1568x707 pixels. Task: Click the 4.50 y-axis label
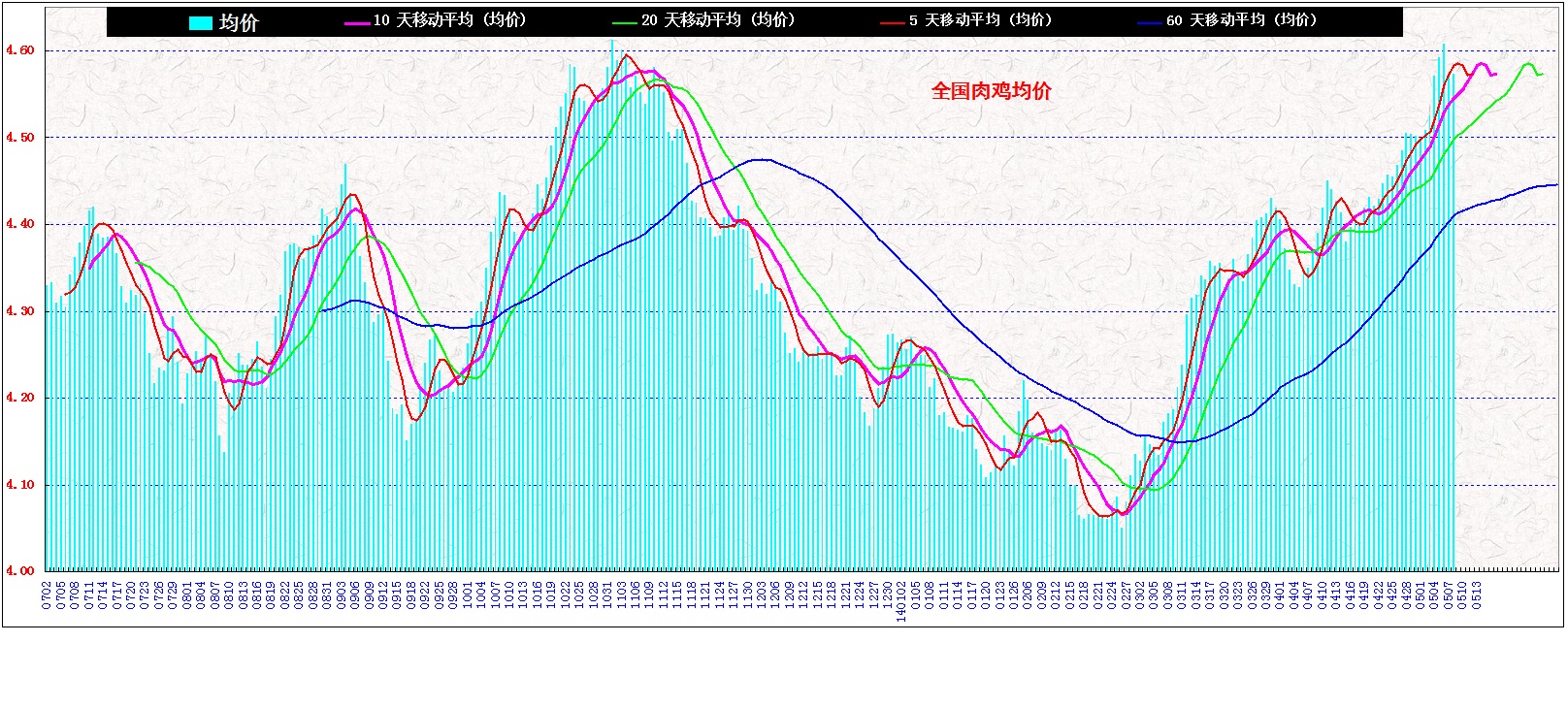20,138
